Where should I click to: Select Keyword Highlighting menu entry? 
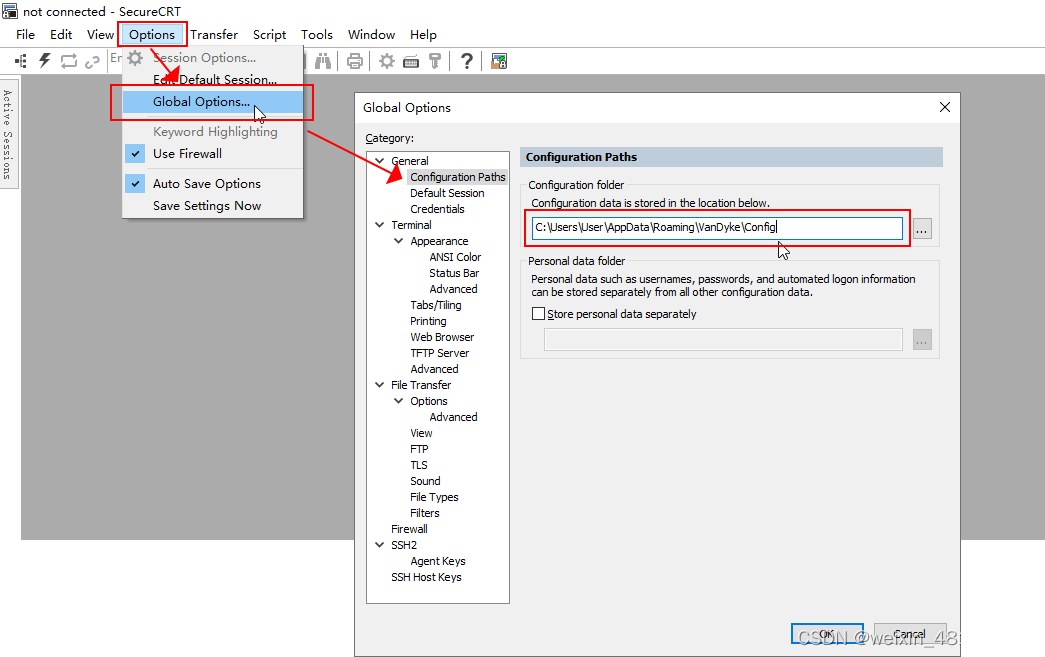pos(215,132)
